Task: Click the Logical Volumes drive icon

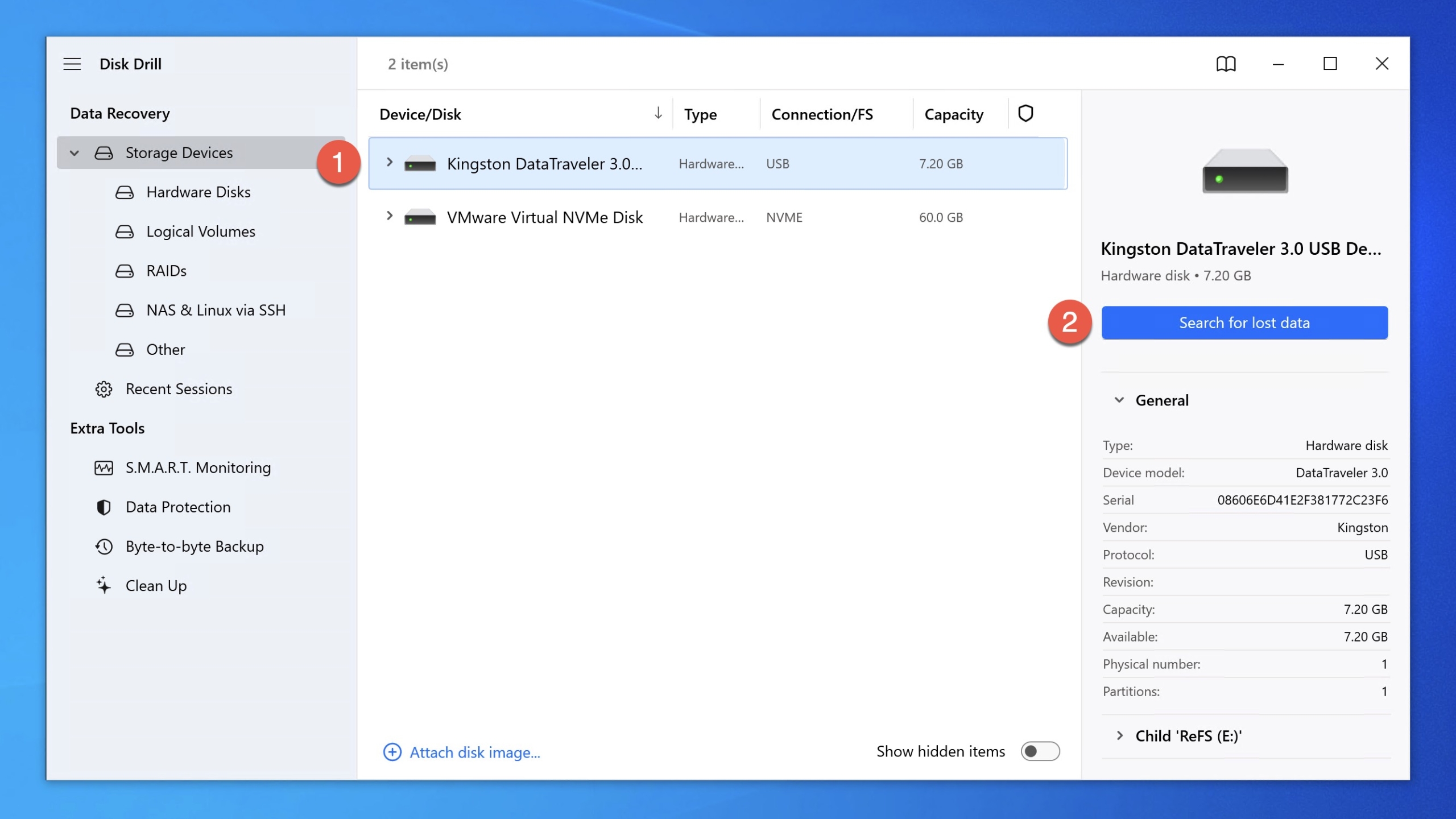Action: [125, 231]
